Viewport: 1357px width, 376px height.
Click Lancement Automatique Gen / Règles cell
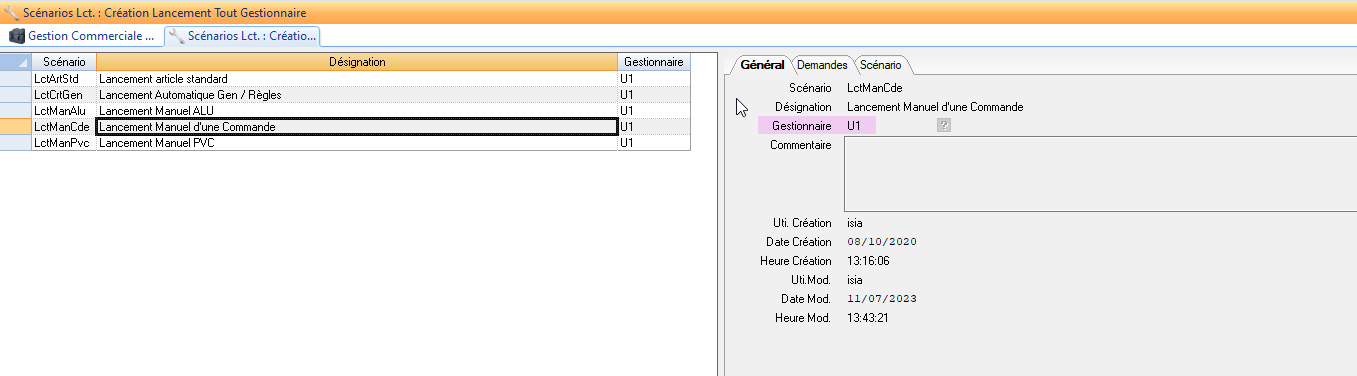(x=357, y=95)
